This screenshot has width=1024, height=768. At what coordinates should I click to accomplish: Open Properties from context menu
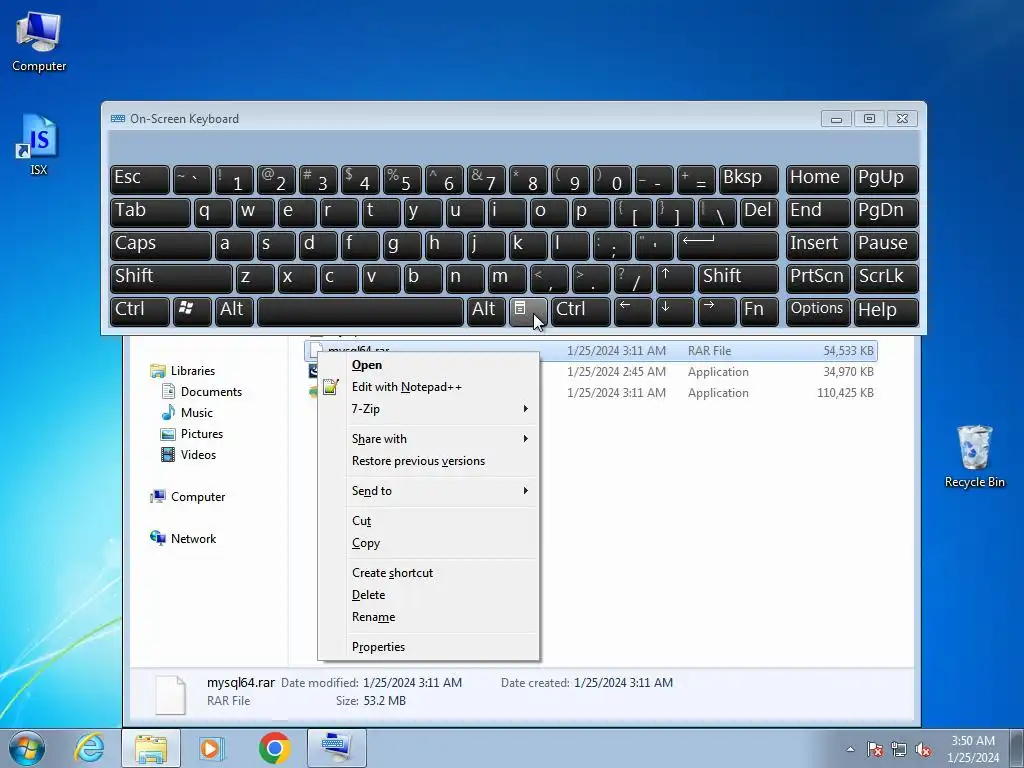[x=440, y=647]
